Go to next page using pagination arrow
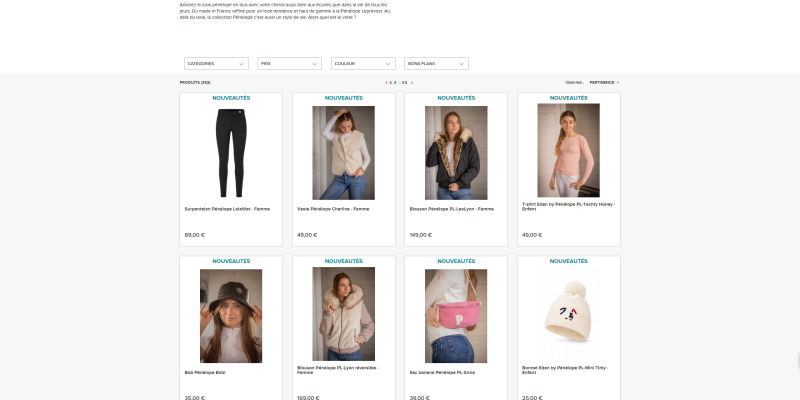The width and height of the screenshot is (800, 400). click(412, 83)
